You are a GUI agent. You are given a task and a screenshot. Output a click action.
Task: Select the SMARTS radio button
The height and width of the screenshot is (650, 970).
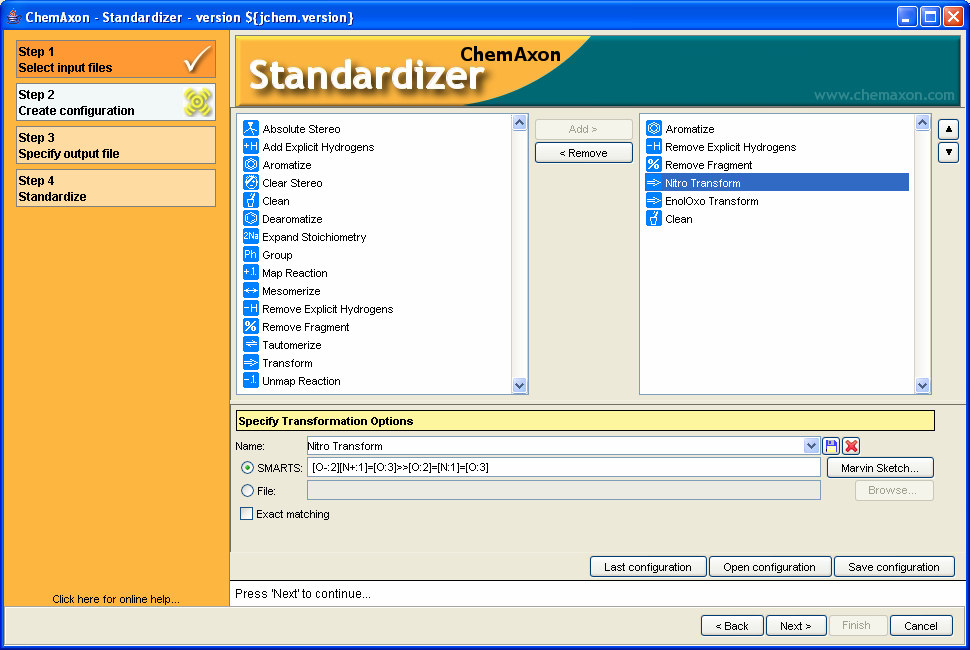pyautogui.click(x=247, y=468)
